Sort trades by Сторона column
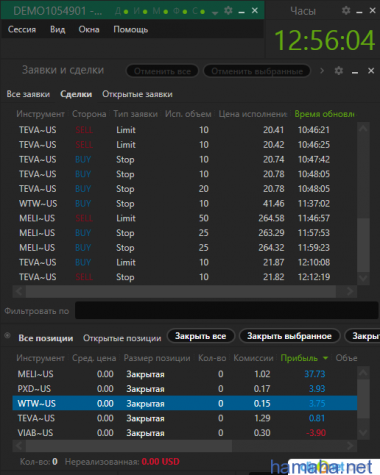 (89, 114)
